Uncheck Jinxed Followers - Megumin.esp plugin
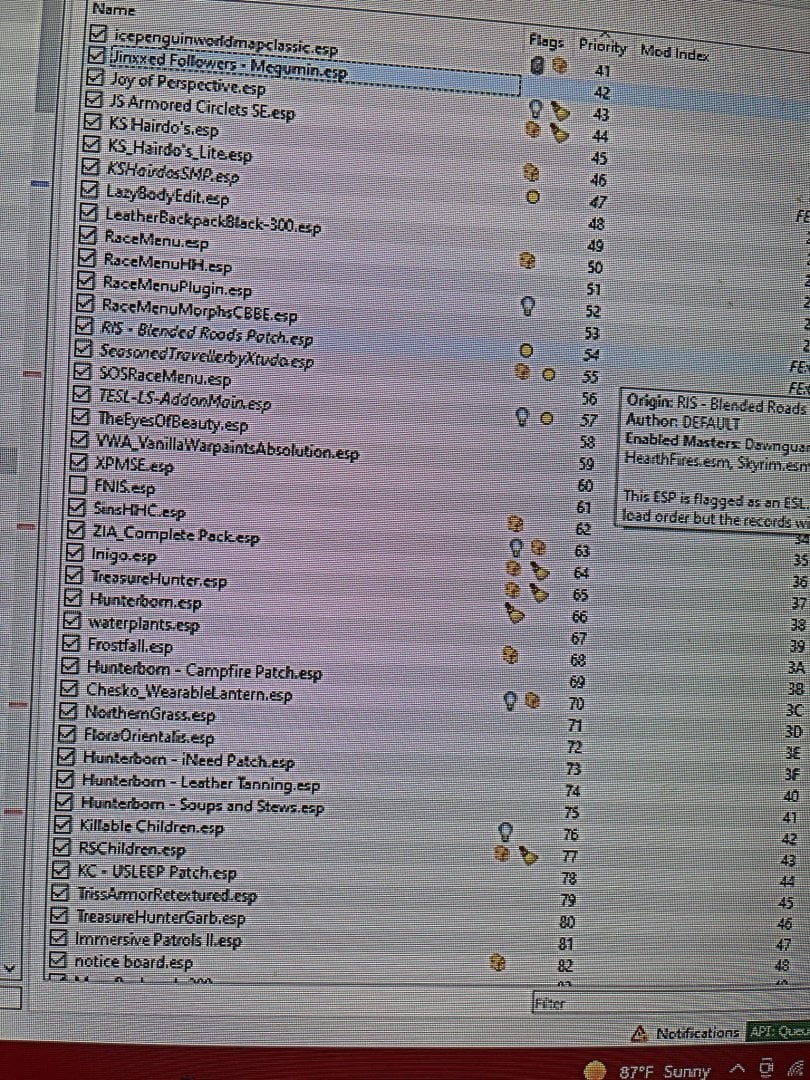 point(98,54)
